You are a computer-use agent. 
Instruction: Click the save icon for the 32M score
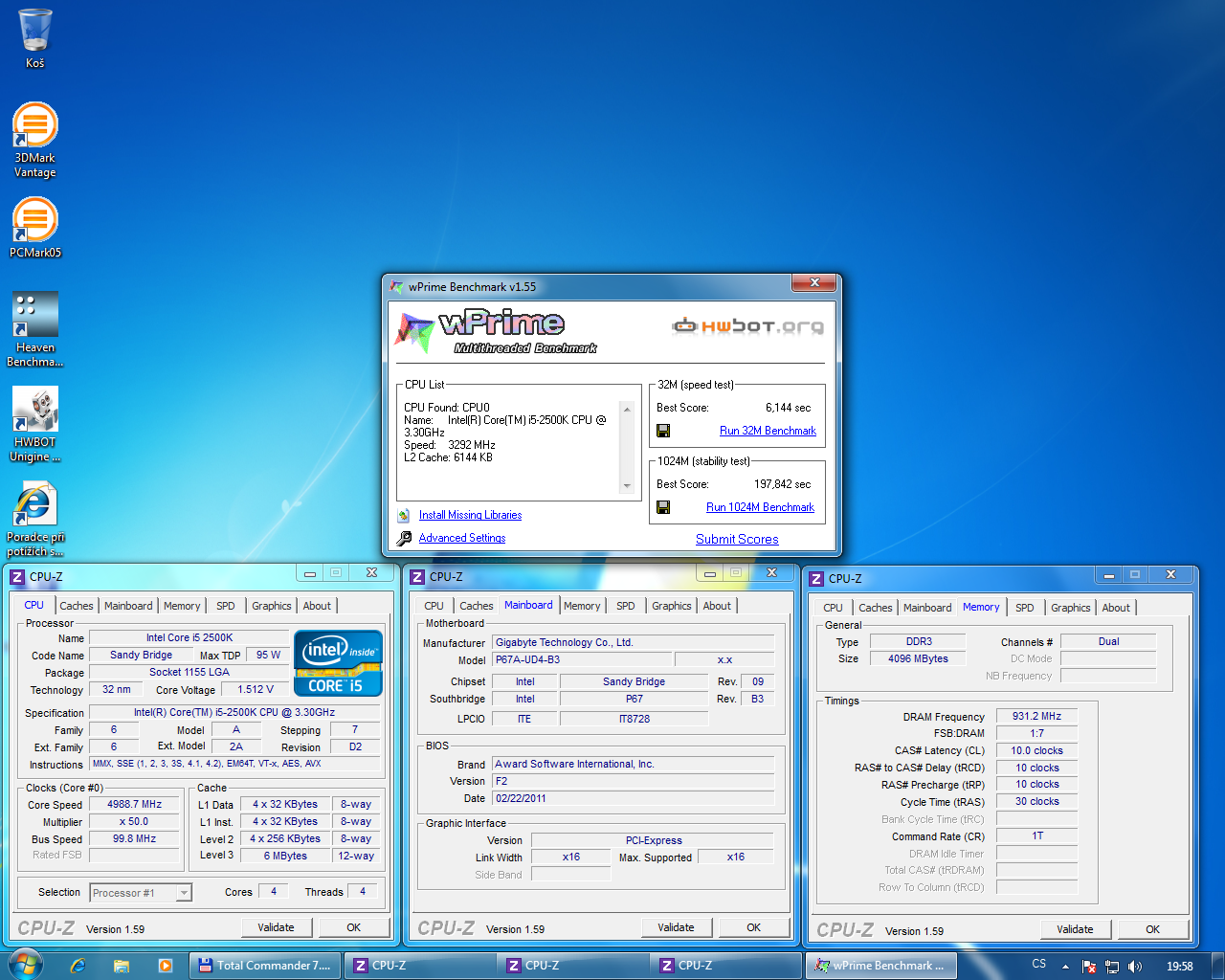663,431
